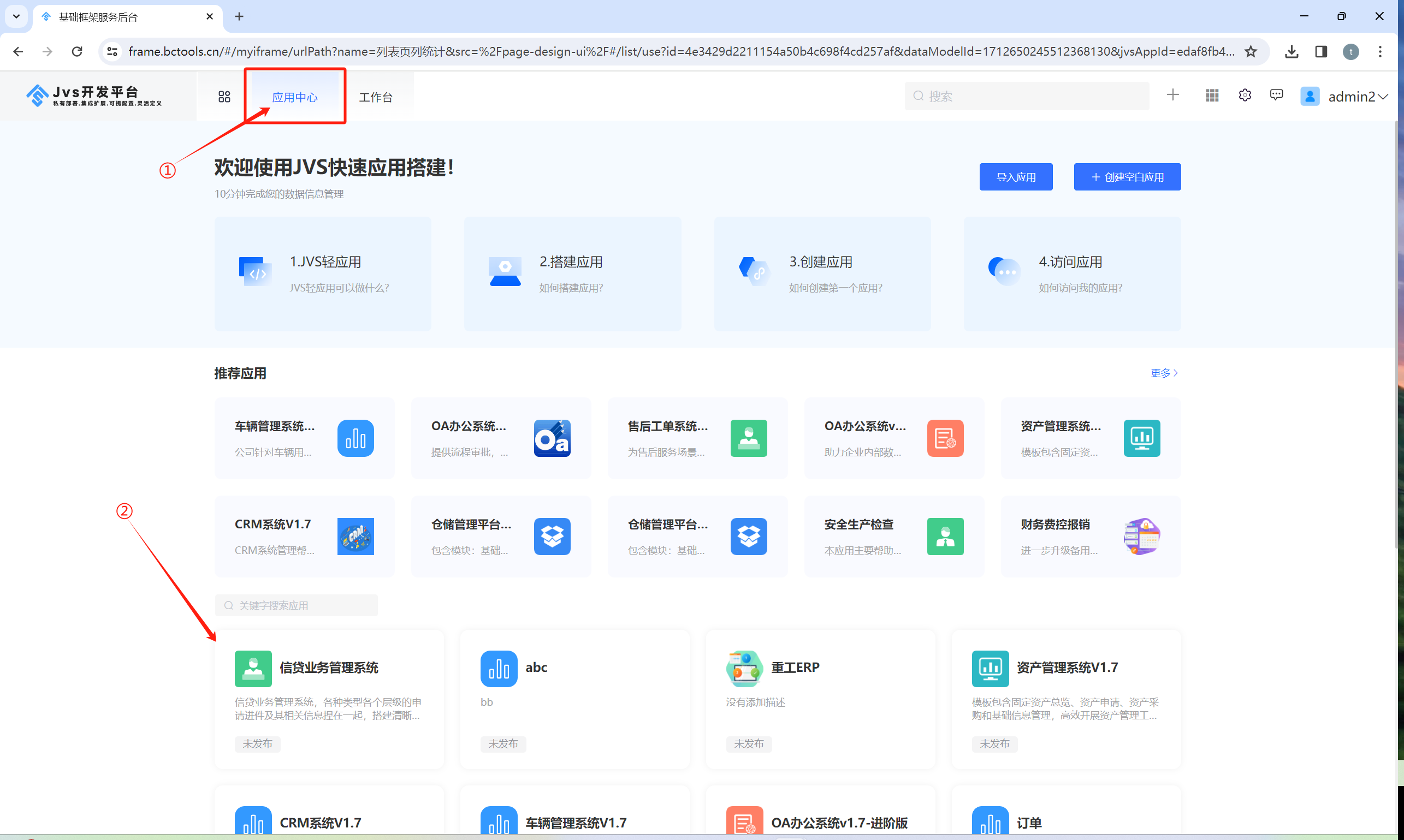Click the bb description under abc
Screen dimensions: 1404x840
pyautogui.click(x=487, y=702)
